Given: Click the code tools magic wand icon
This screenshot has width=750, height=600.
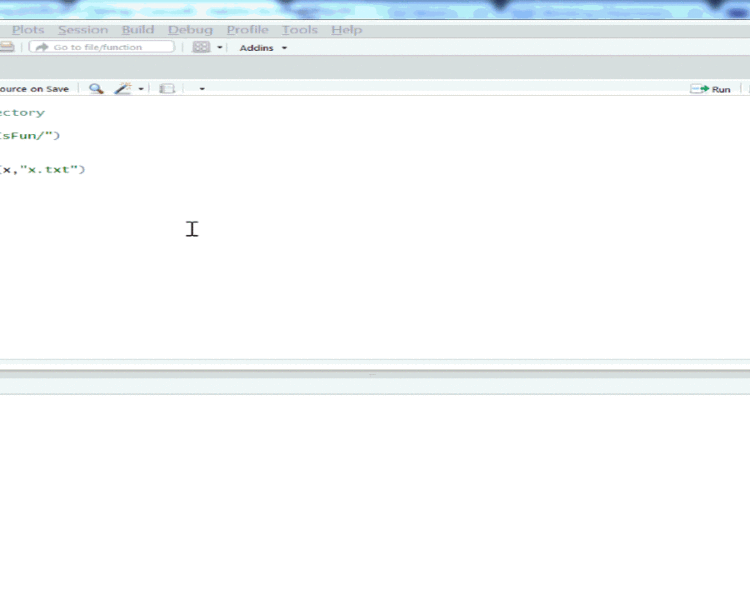Looking at the screenshot, I should tap(122, 89).
